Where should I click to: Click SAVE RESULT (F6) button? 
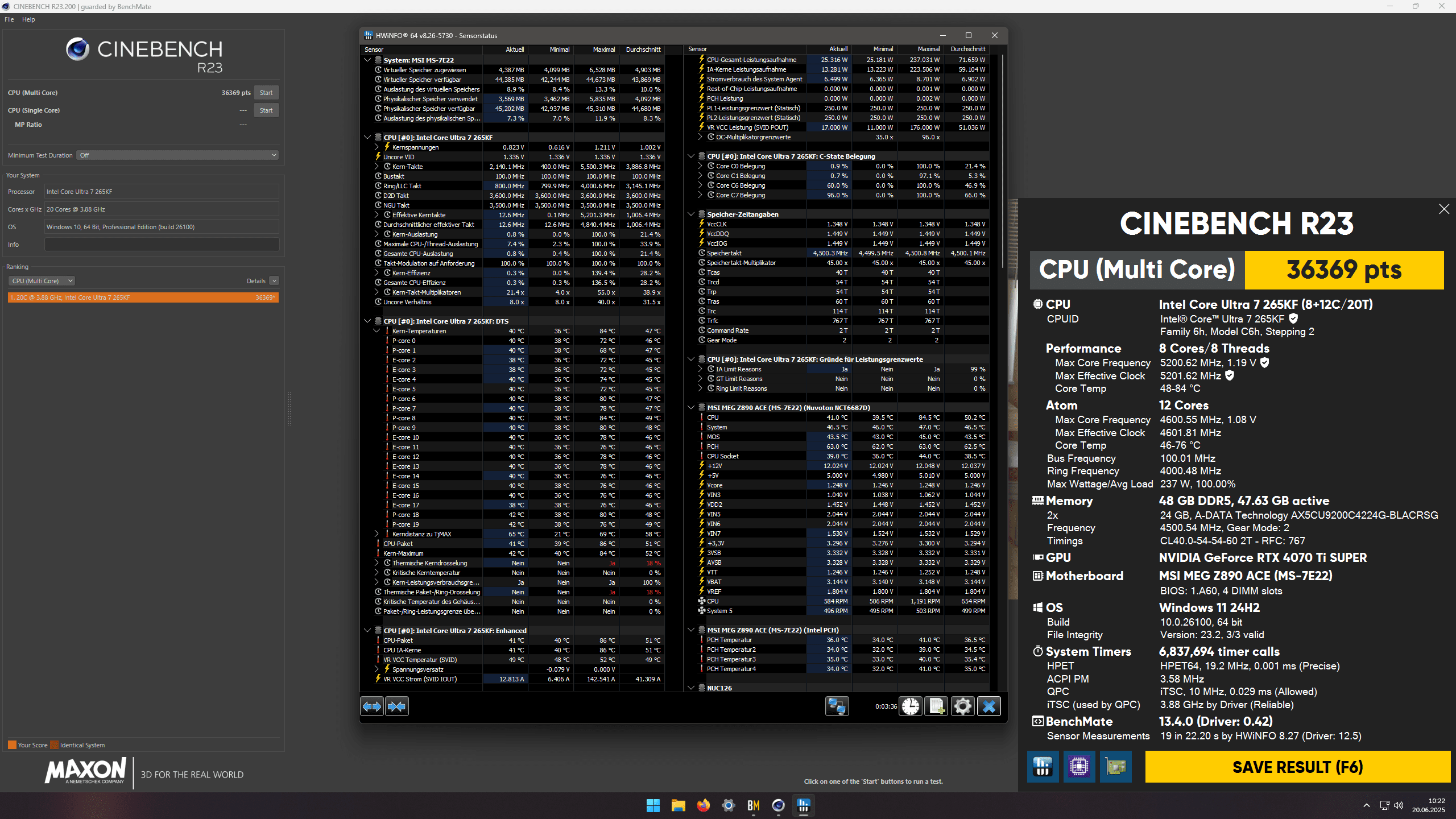[x=1297, y=767]
